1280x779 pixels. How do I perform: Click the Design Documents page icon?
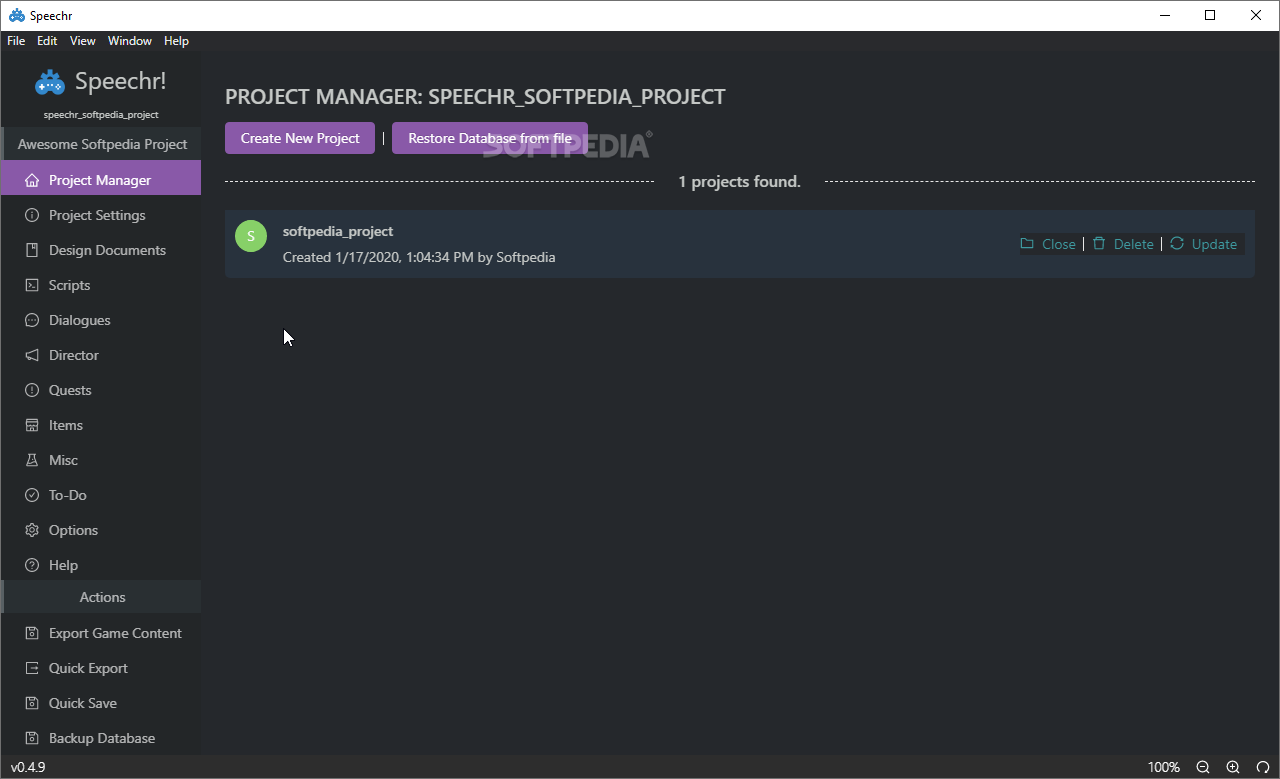[32, 250]
